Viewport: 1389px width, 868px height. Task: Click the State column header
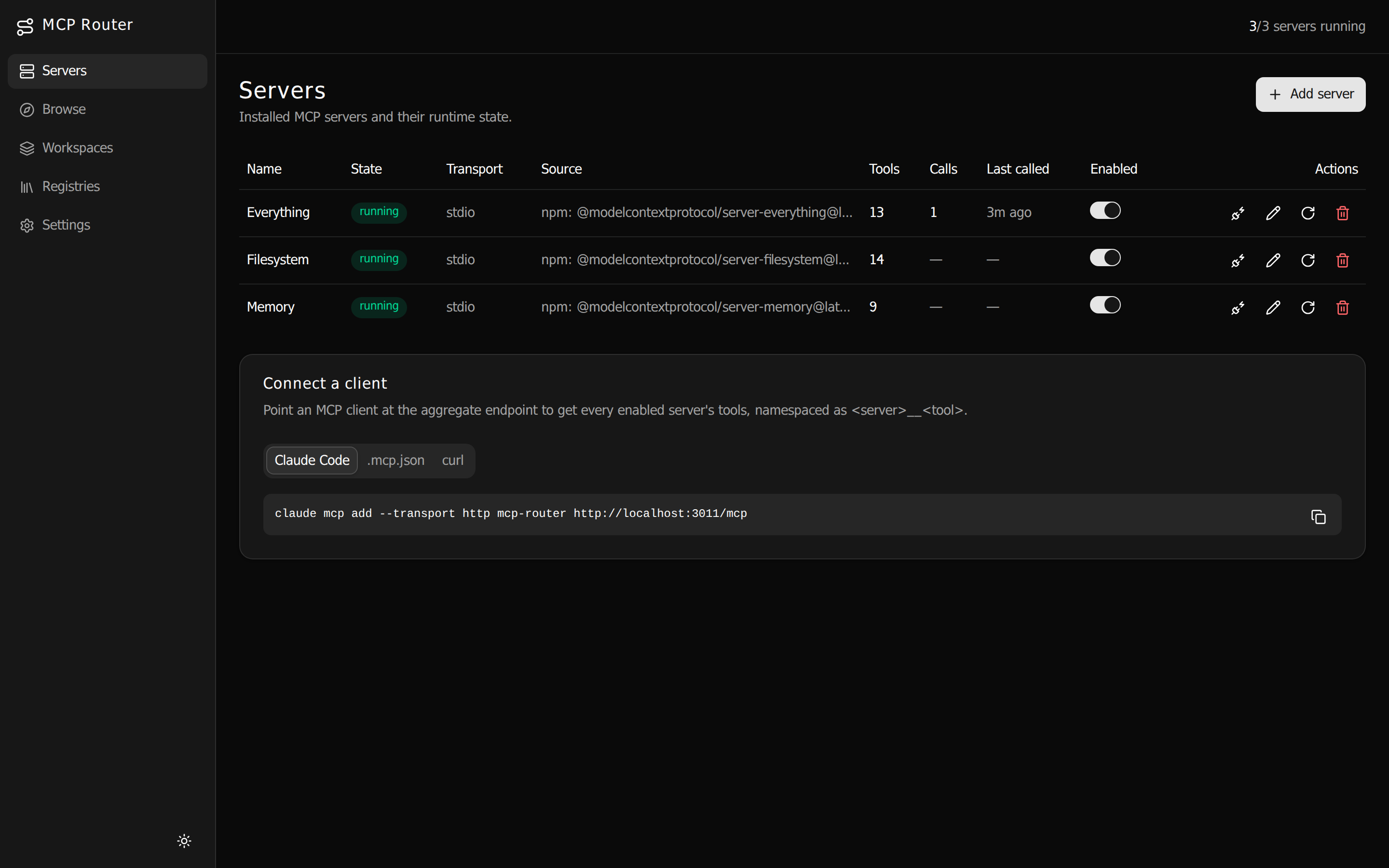[x=366, y=169]
